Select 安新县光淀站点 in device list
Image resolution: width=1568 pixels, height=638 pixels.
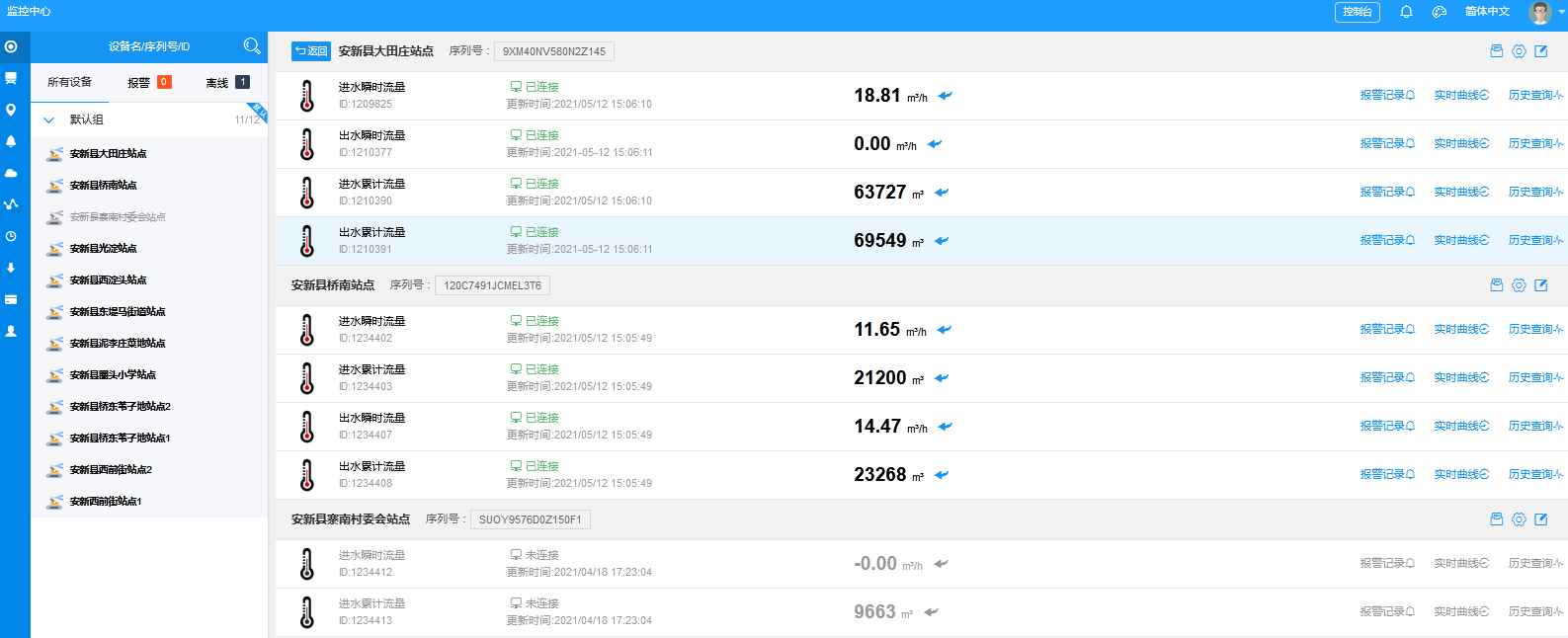pyautogui.click(x=103, y=249)
